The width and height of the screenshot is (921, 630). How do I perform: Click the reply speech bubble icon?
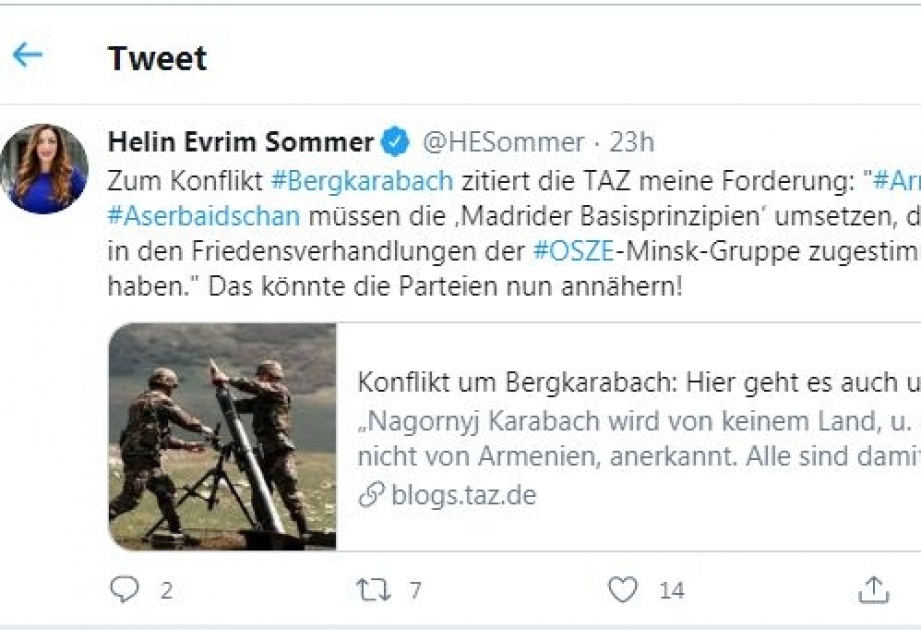tap(124, 590)
